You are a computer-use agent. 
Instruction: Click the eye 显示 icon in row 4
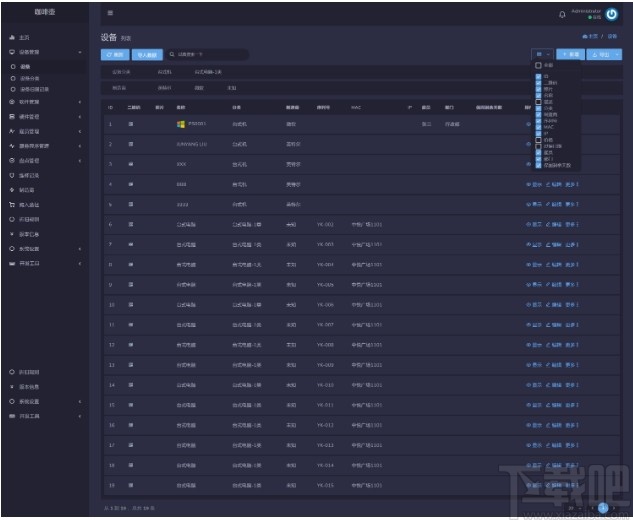point(528,184)
